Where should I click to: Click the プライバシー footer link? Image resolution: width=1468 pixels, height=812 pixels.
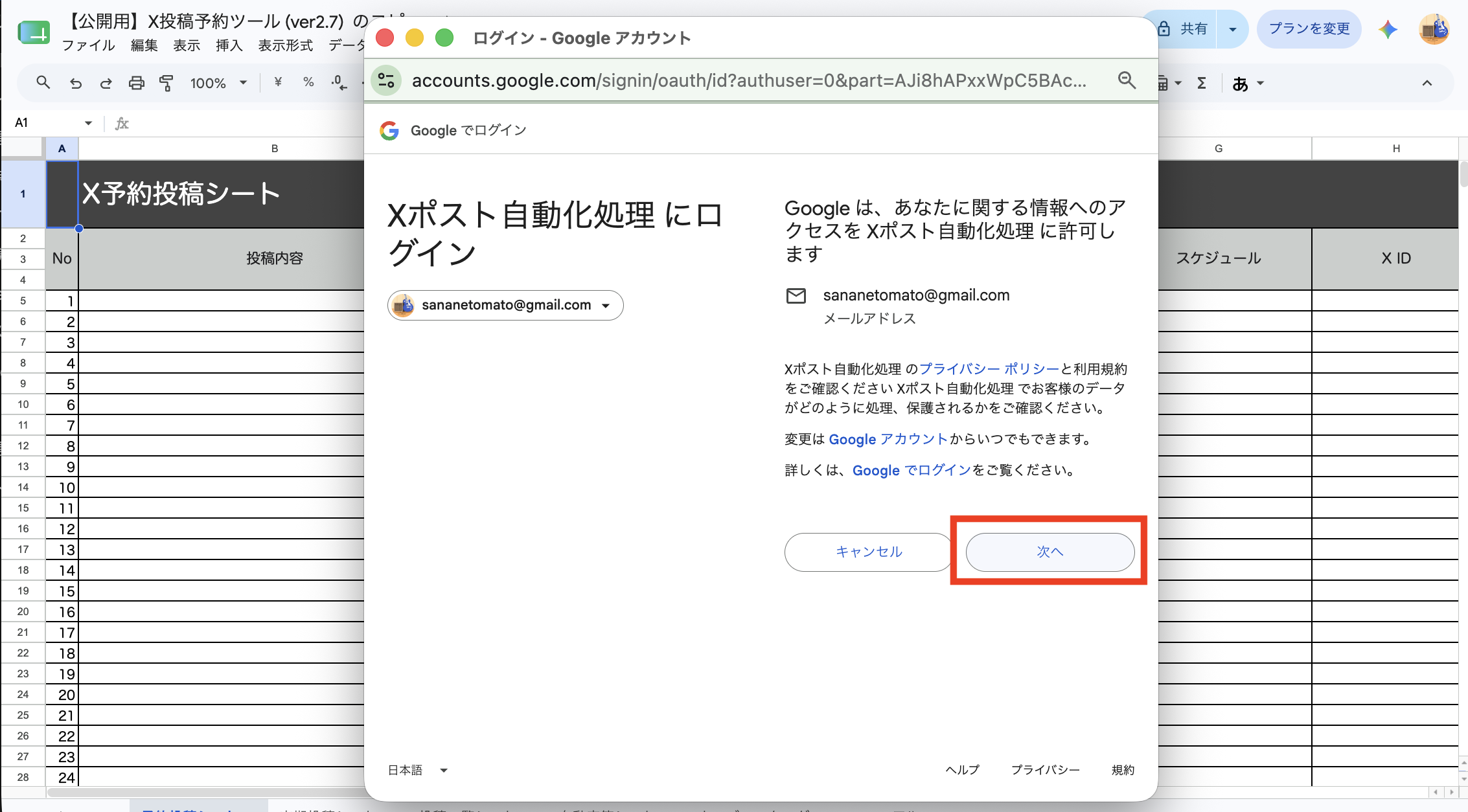[x=1046, y=770]
